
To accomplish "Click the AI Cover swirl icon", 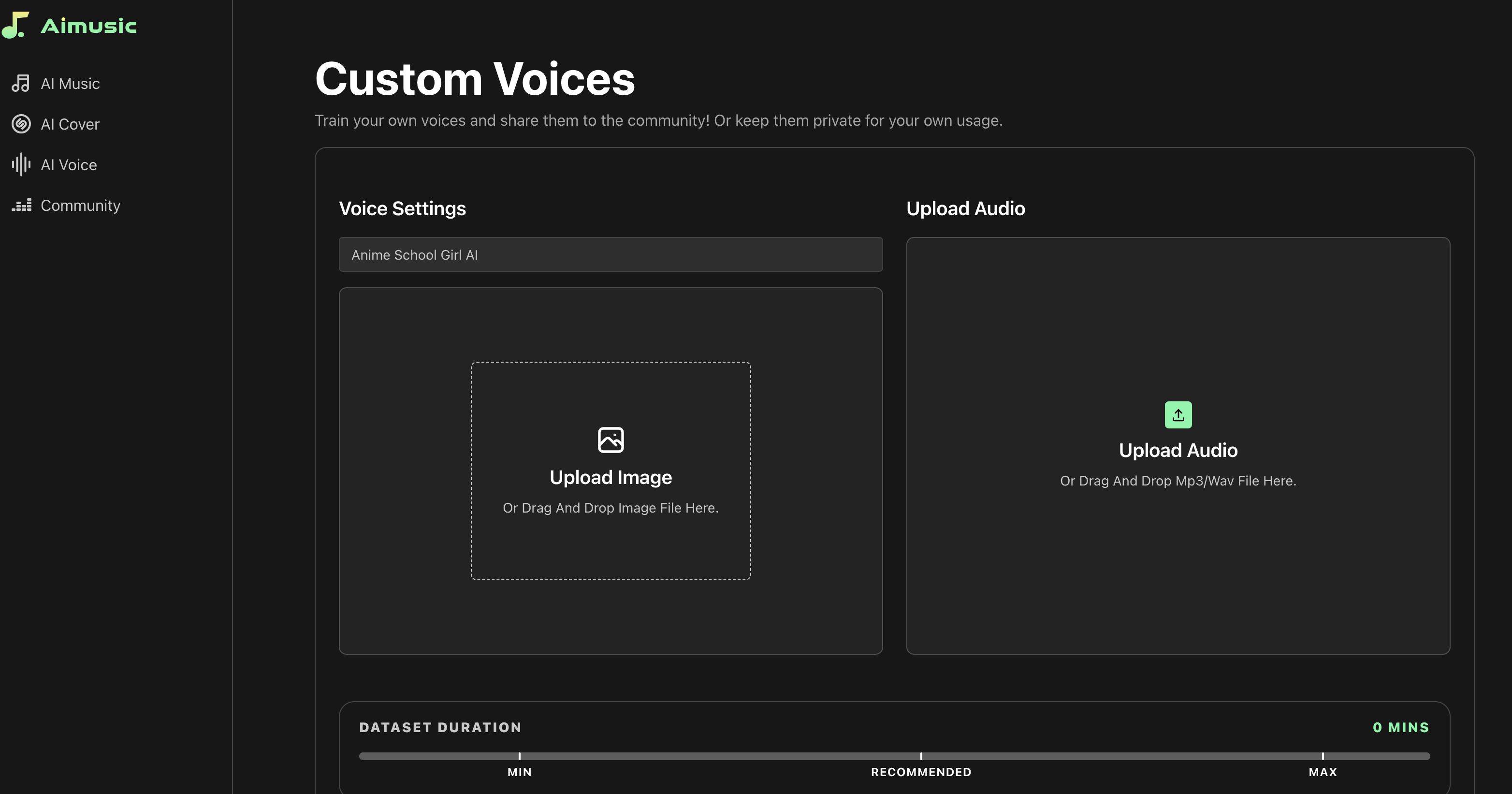I will click(x=21, y=124).
